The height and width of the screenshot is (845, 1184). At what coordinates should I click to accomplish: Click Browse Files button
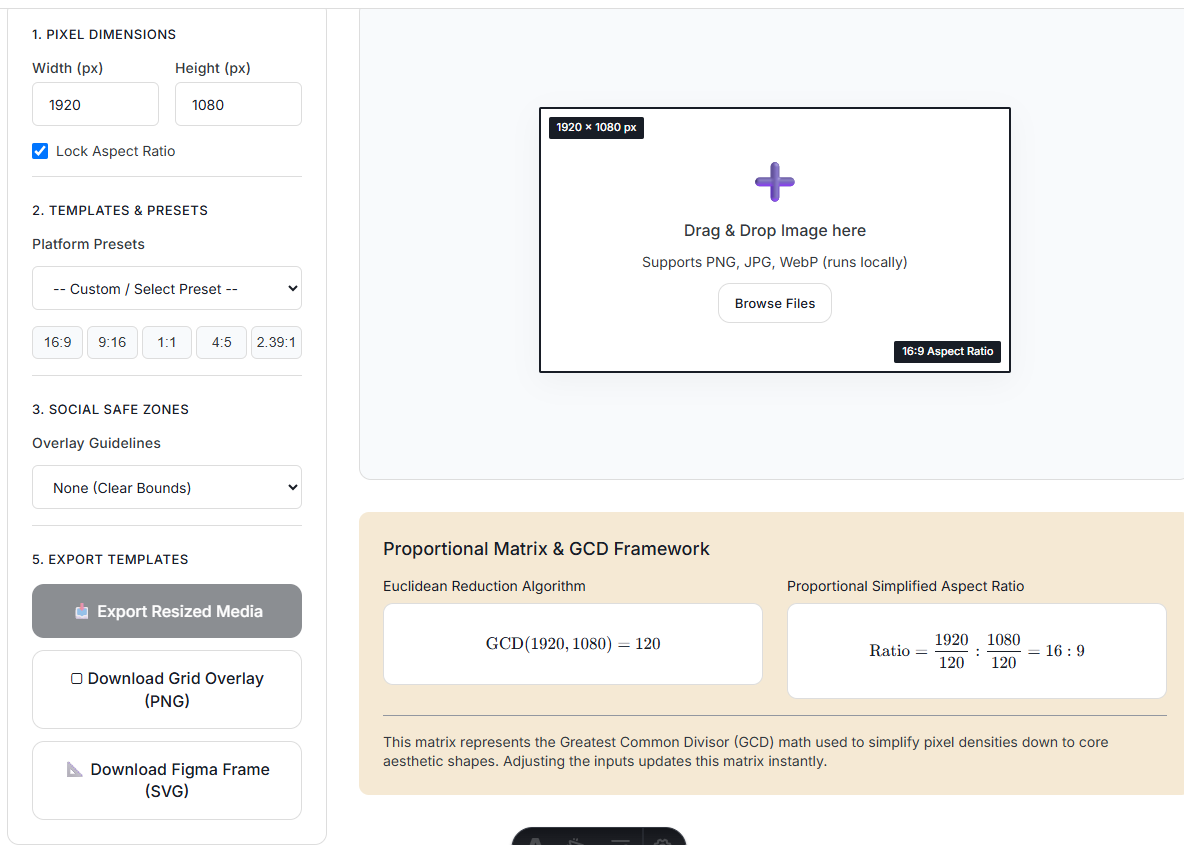coord(775,303)
